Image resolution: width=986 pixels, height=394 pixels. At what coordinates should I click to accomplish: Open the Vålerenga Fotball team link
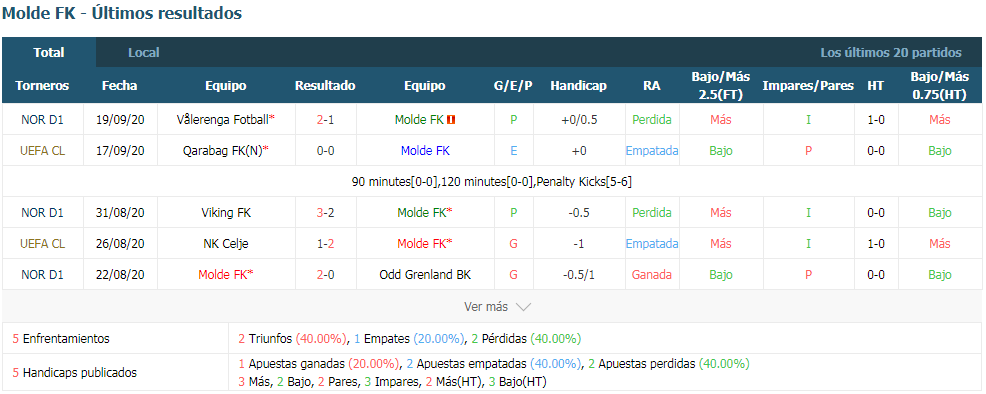tap(223, 119)
